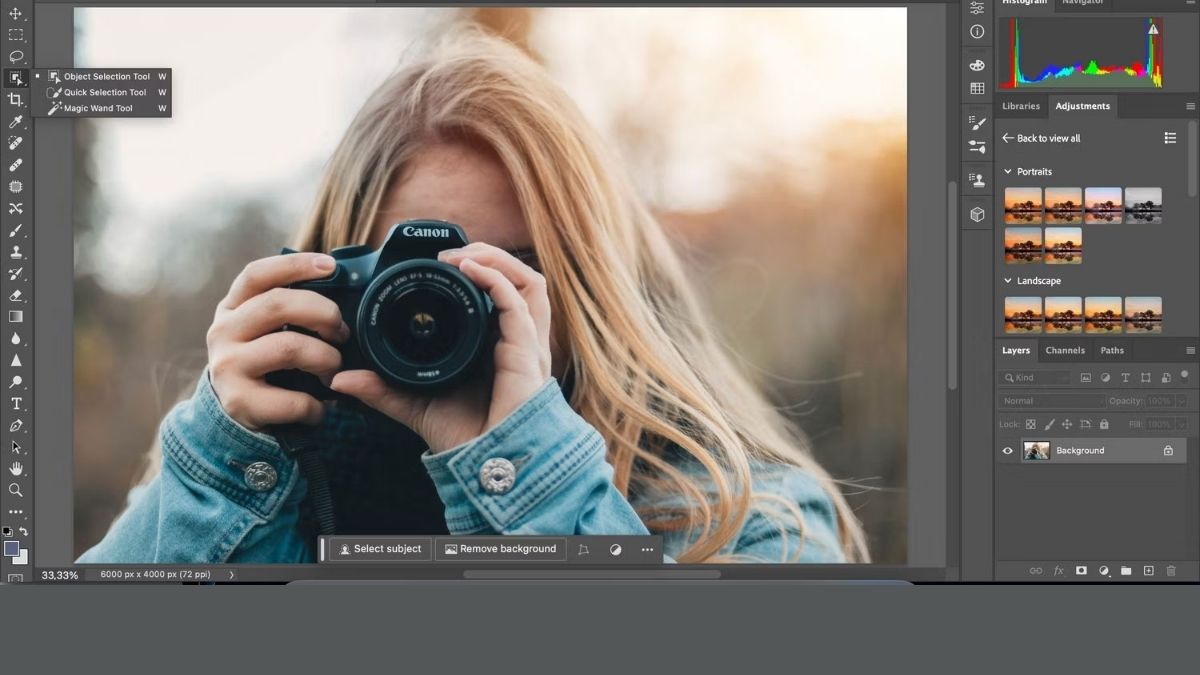The image size is (1200, 675).
Task: Click the Select subject button
Action: coord(381,549)
